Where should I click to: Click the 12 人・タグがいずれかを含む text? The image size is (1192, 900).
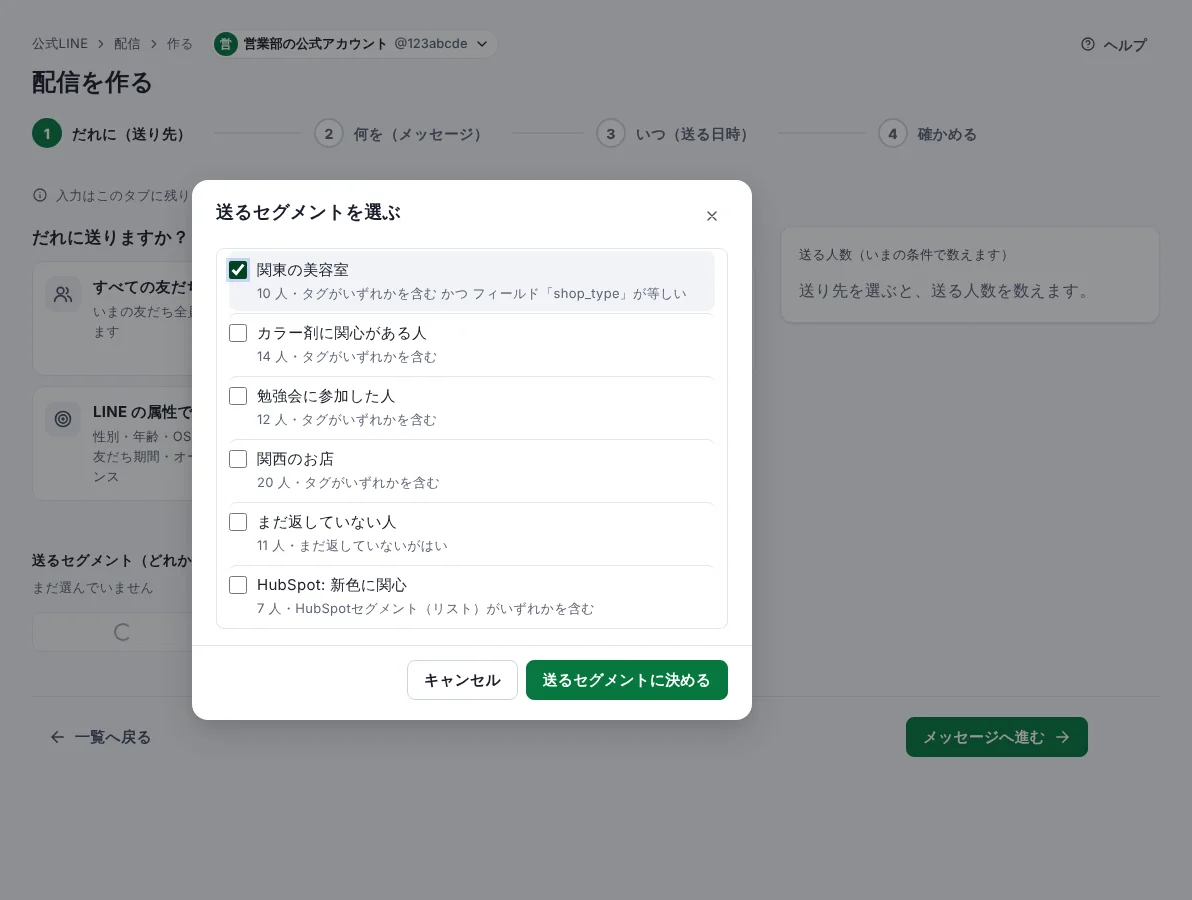[347, 420]
